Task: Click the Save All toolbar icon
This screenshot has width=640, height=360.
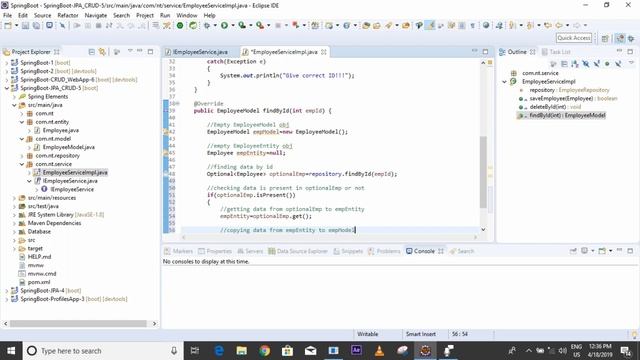Action: pos(36,25)
